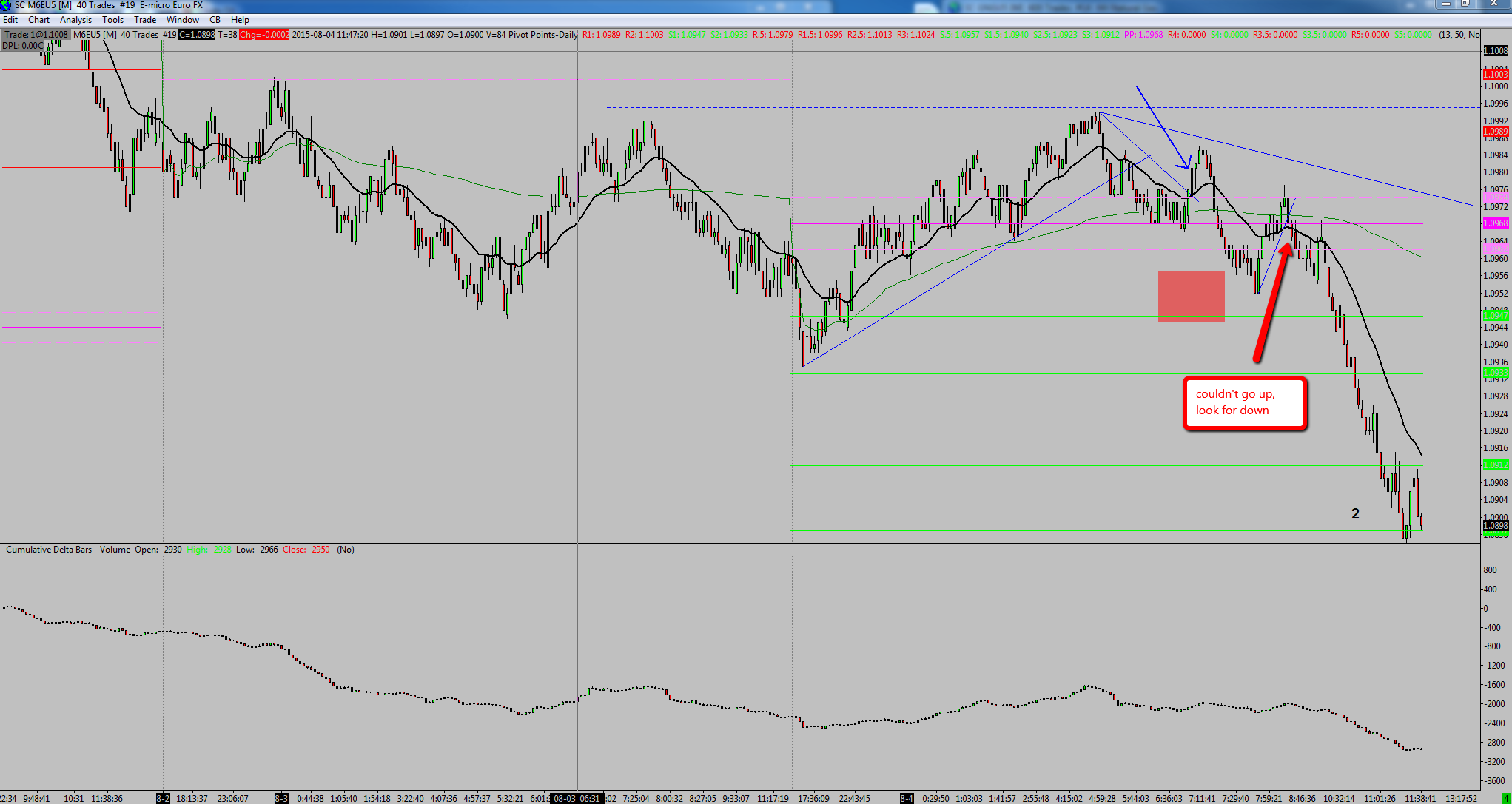Viewport: 1512px width, 804px height.
Task: Click the magenta 1.0968 price scale label
Action: tap(1496, 223)
